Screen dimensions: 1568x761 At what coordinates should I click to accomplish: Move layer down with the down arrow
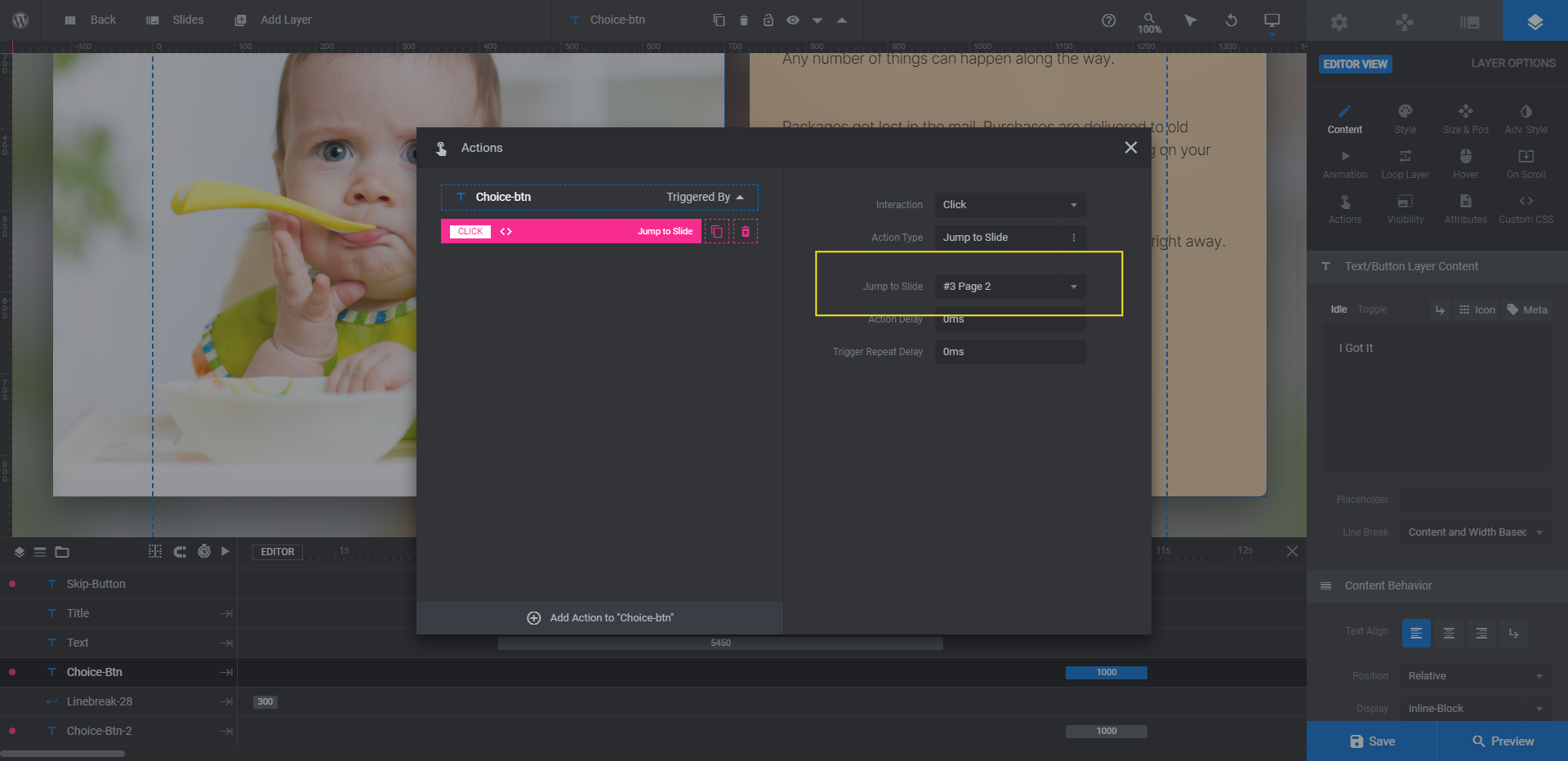click(817, 20)
